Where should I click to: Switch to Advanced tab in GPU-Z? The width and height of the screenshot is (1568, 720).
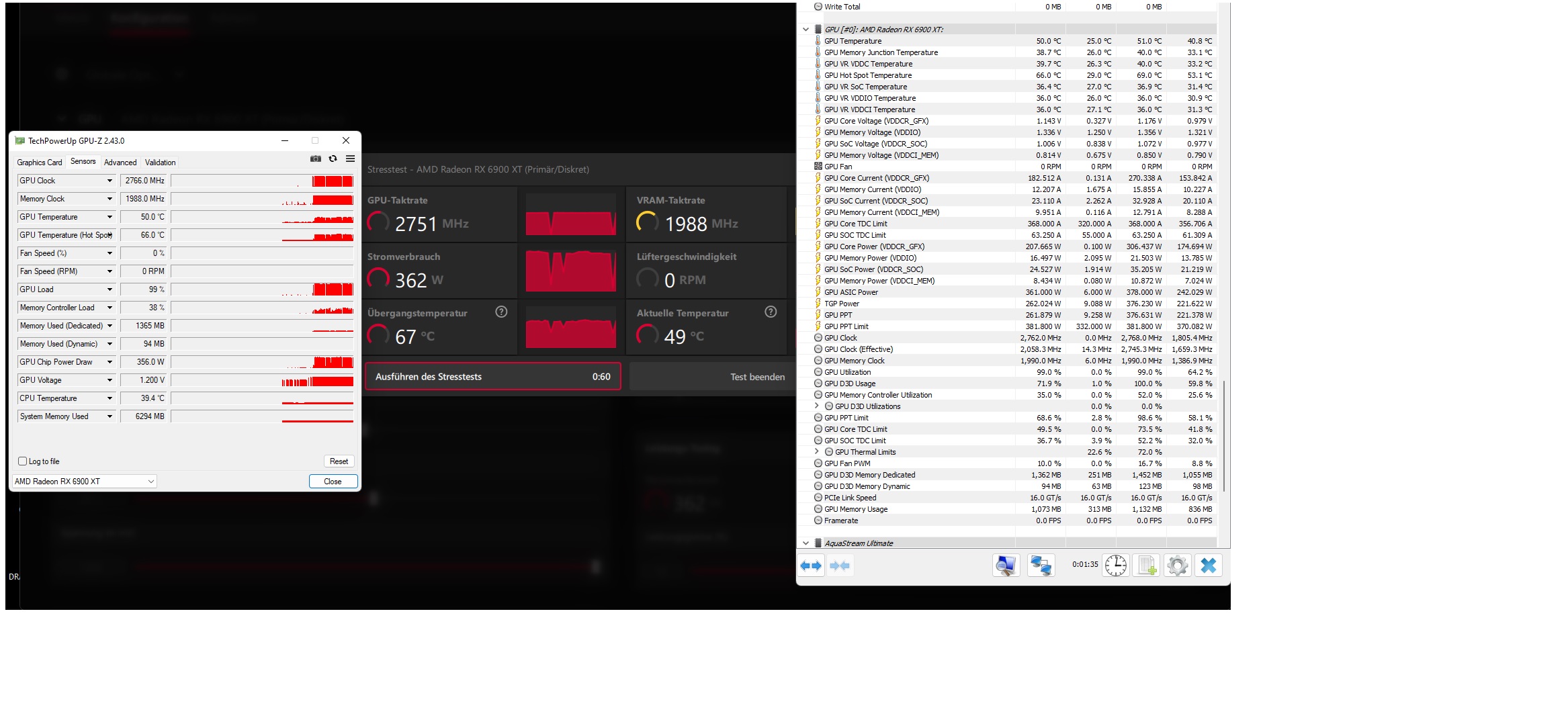(x=120, y=163)
